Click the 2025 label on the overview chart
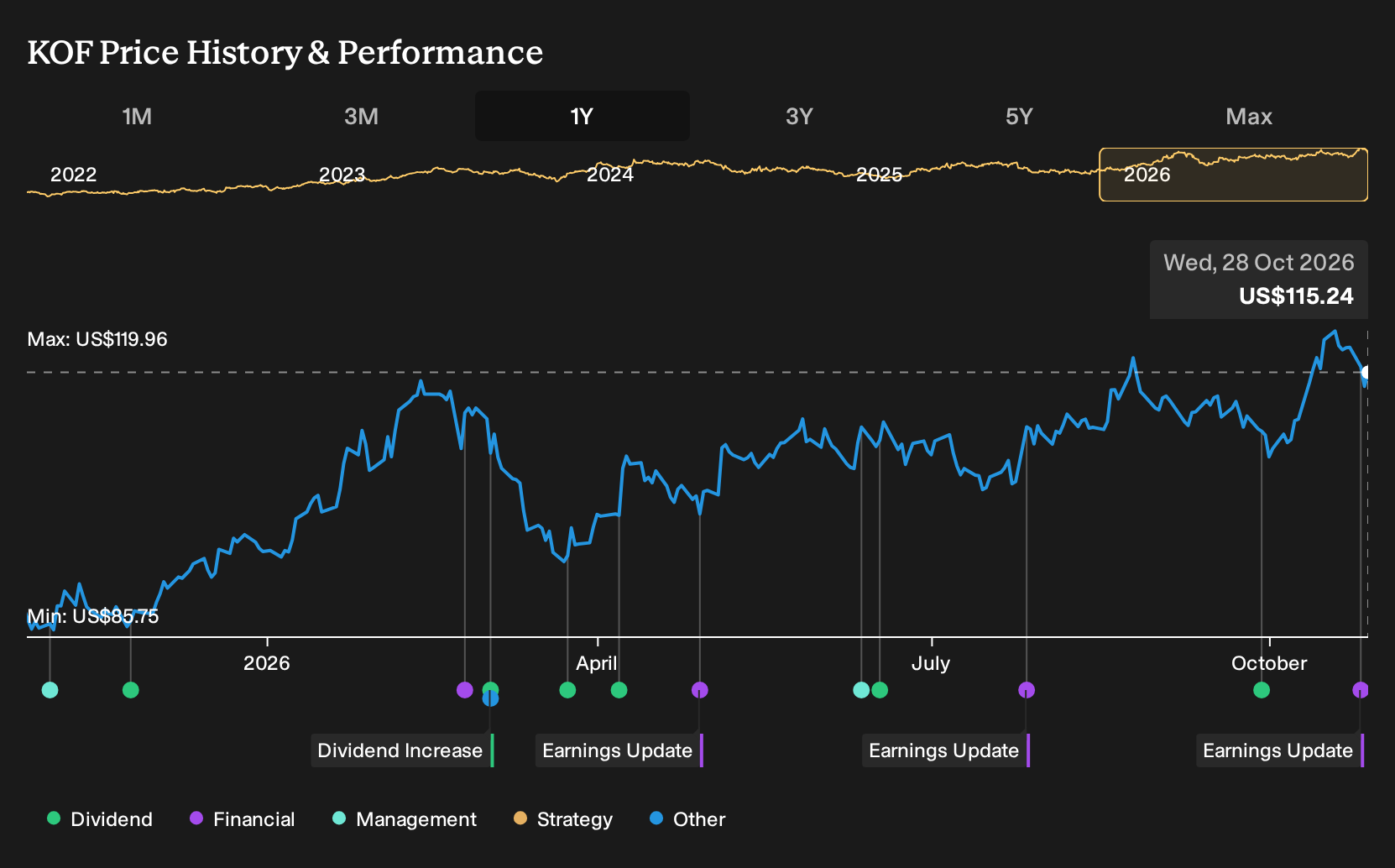1395x868 pixels. pyautogui.click(x=879, y=175)
